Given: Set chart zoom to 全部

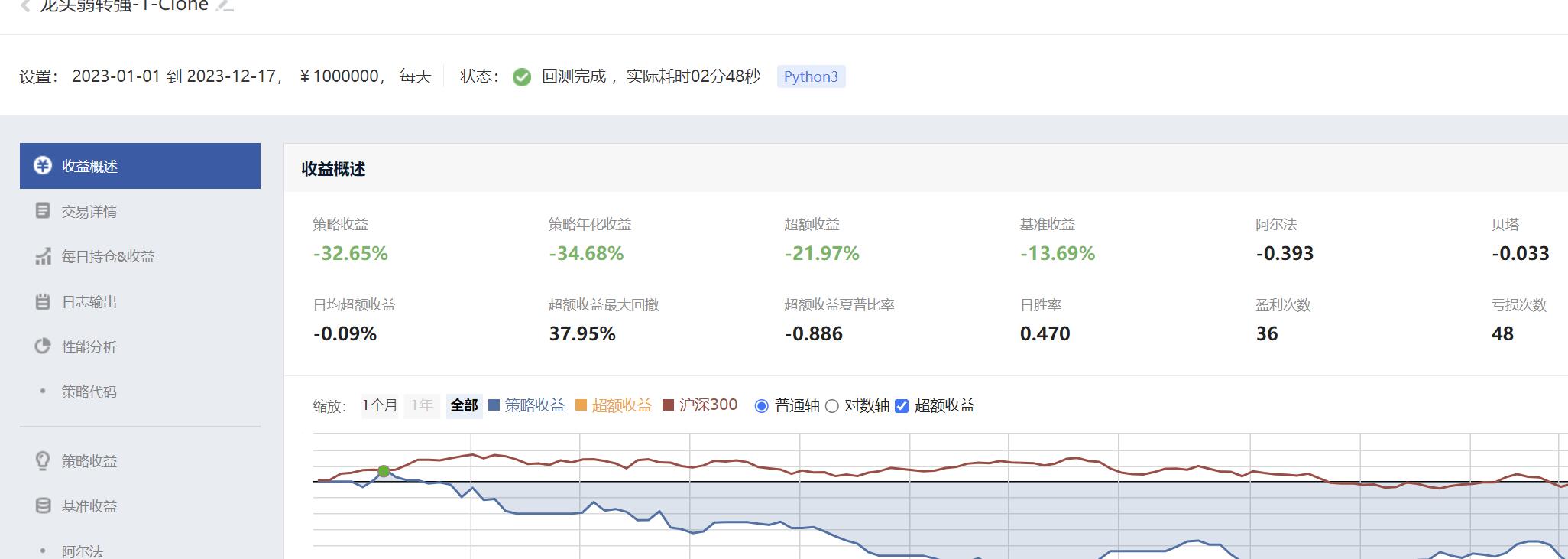Looking at the screenshot, I should (x=464, y=405).
